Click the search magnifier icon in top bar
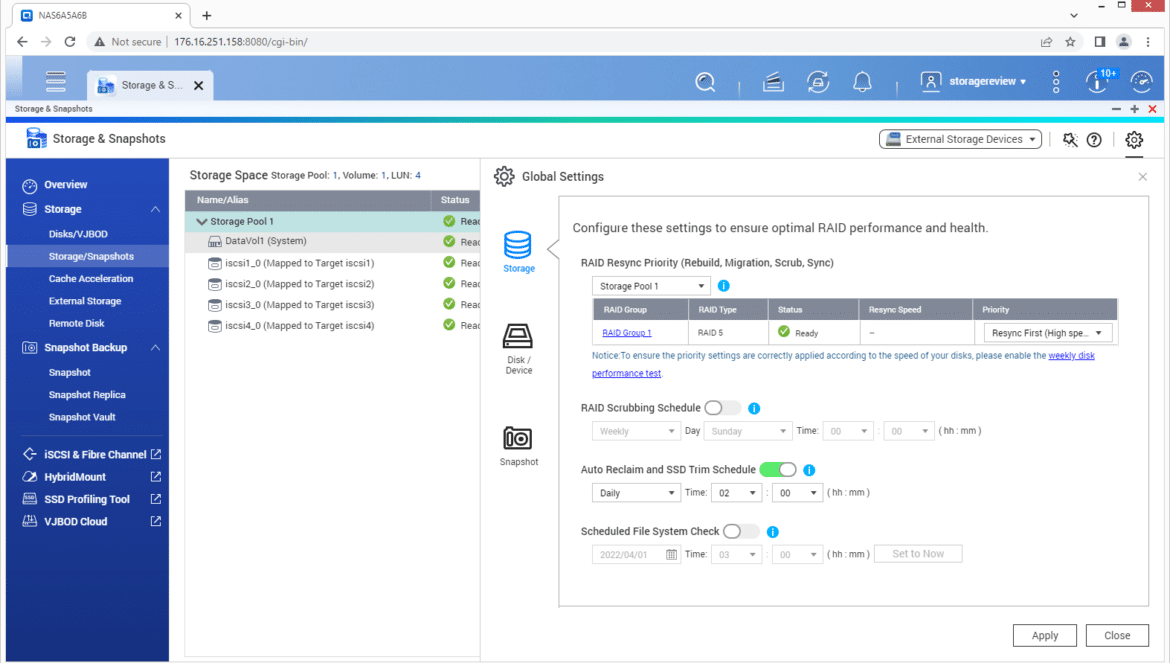This screenshot has width=1170, height=663. click(705, 81)
